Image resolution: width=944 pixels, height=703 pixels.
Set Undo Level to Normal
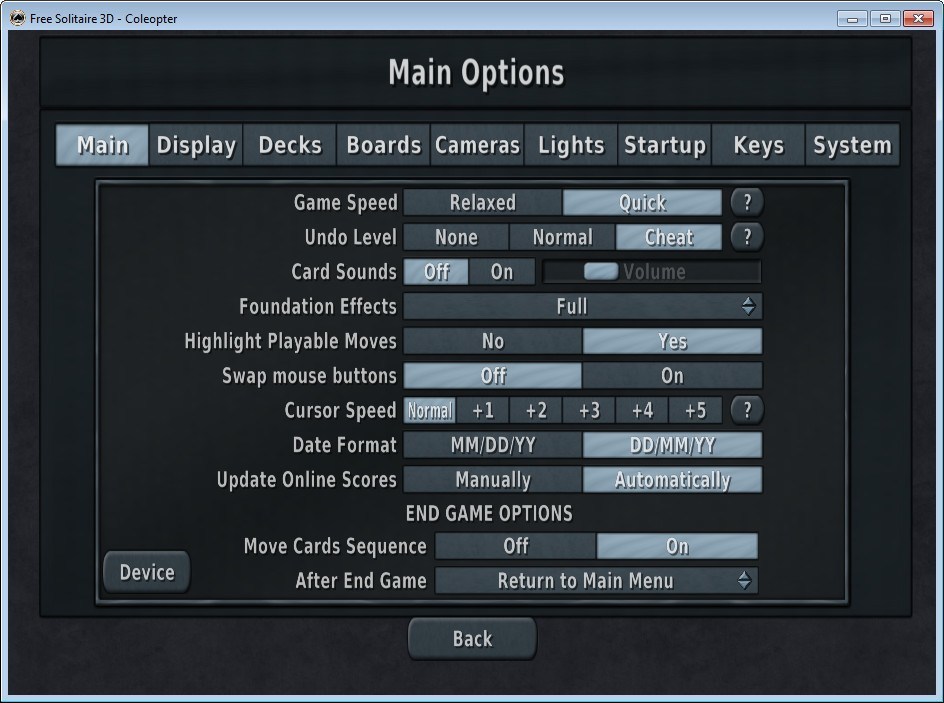click(x=562, y=237)
